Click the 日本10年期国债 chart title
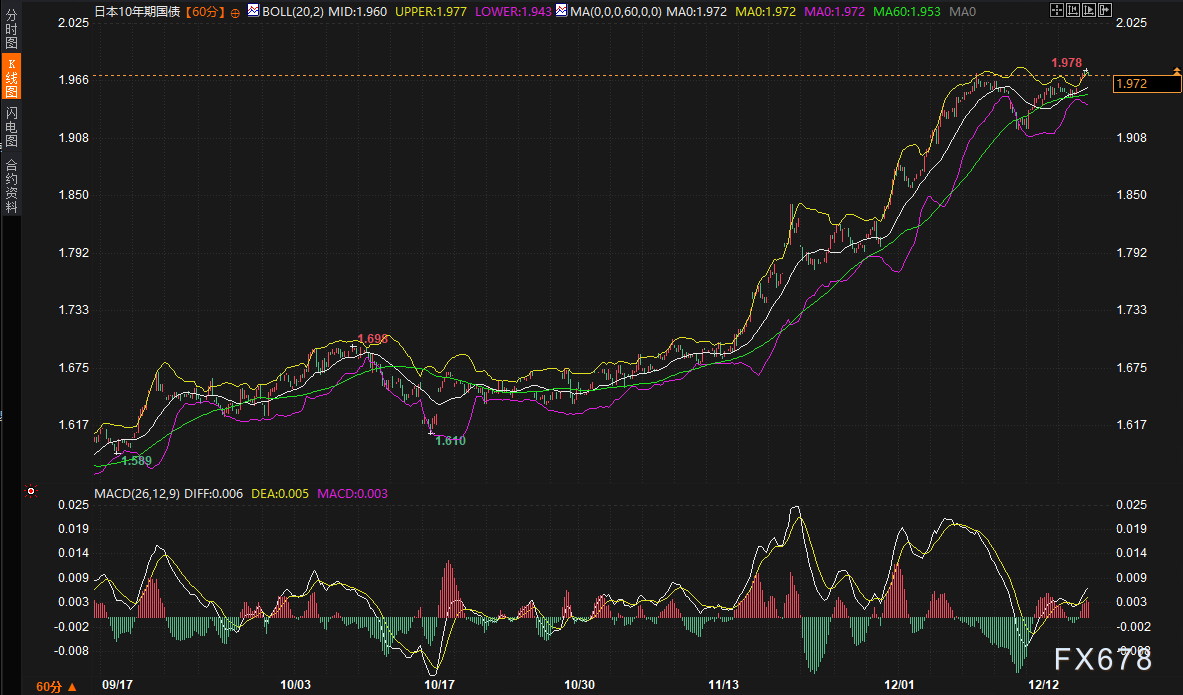The height and width of the screenshot is (695, 1183). click(x=139, y=11)
